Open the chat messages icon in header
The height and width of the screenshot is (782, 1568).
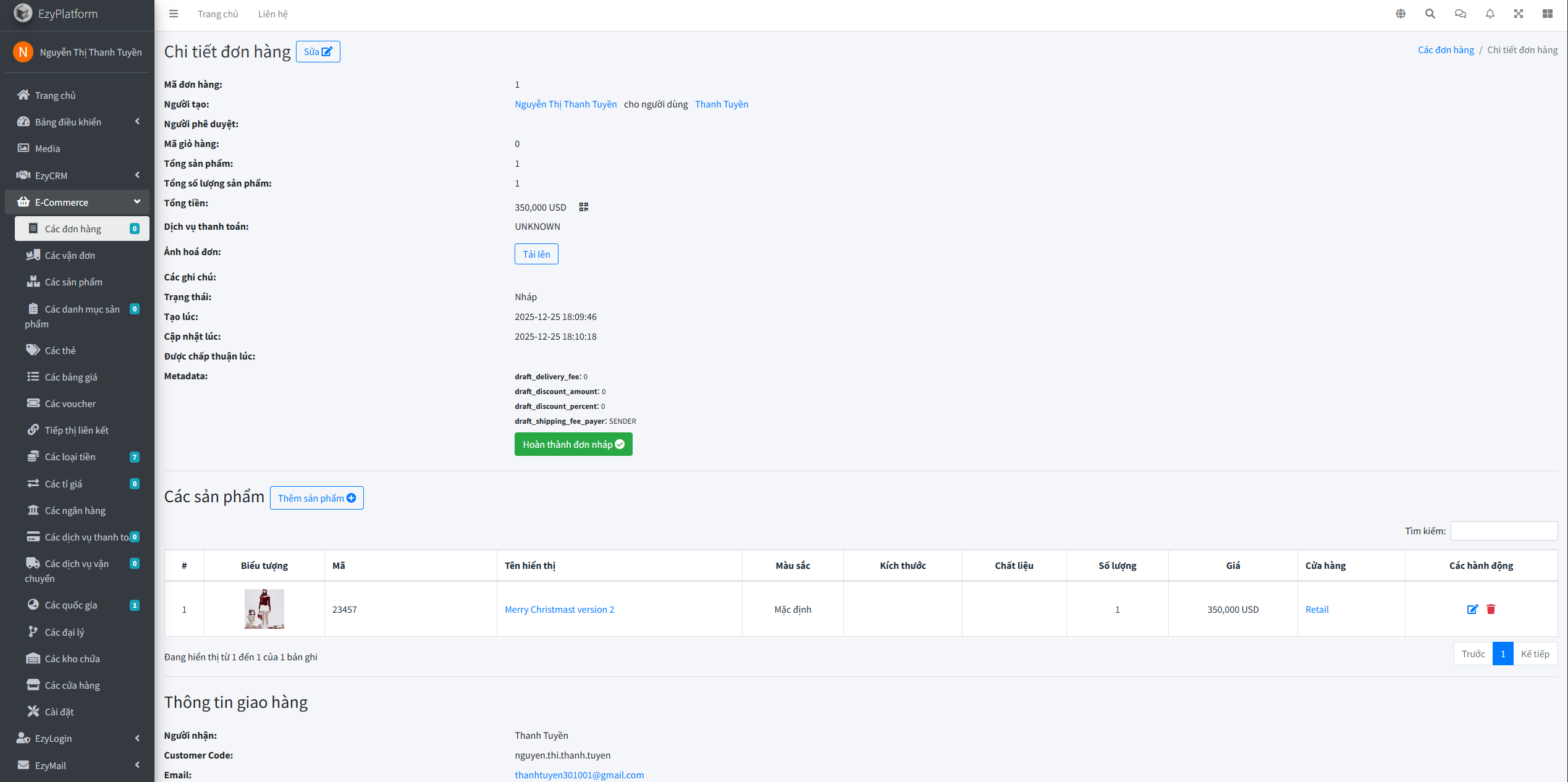pos(1460,14)
